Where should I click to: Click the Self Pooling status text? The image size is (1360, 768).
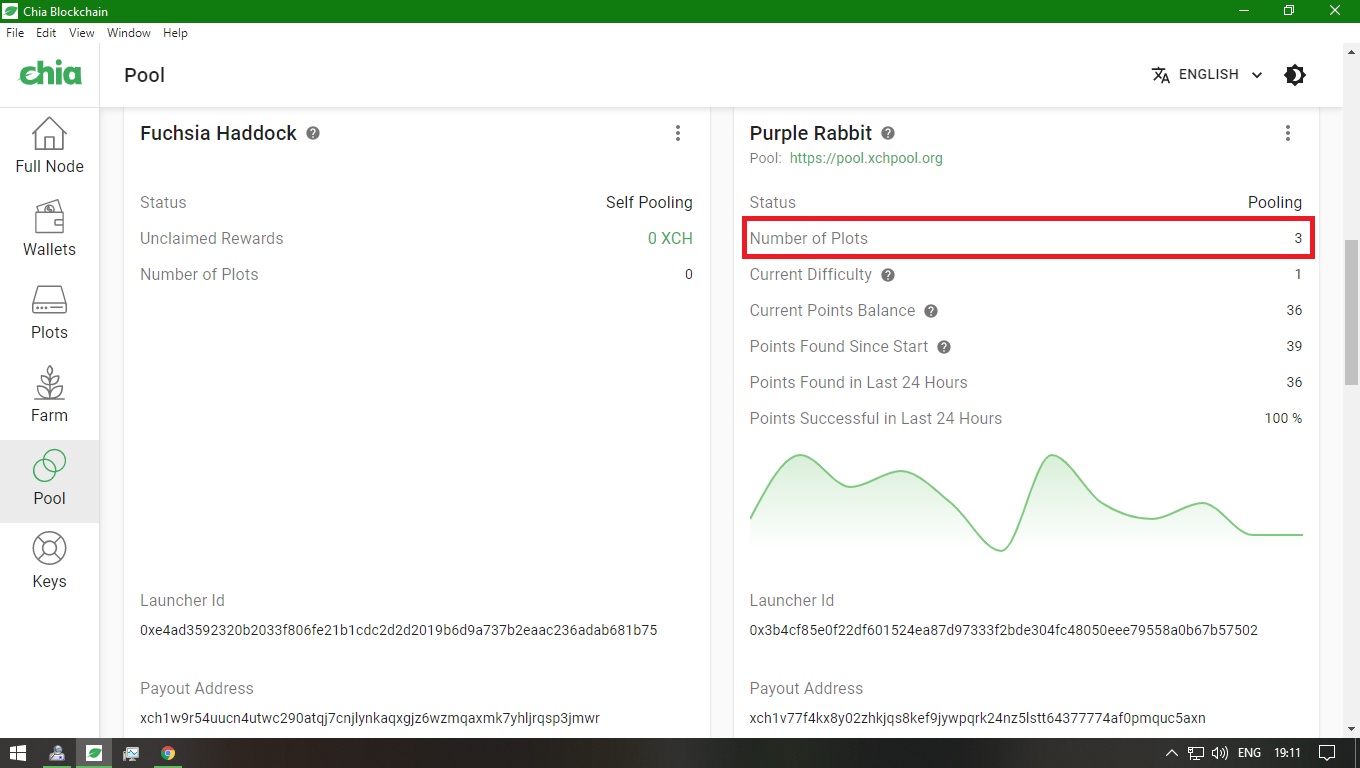[649, 202]
